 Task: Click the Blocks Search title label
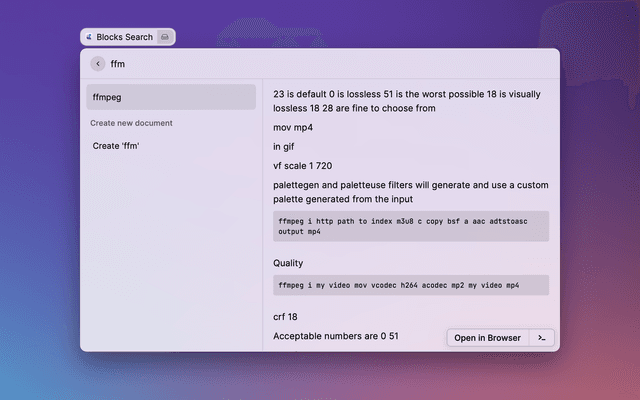[x=124, y=37]
